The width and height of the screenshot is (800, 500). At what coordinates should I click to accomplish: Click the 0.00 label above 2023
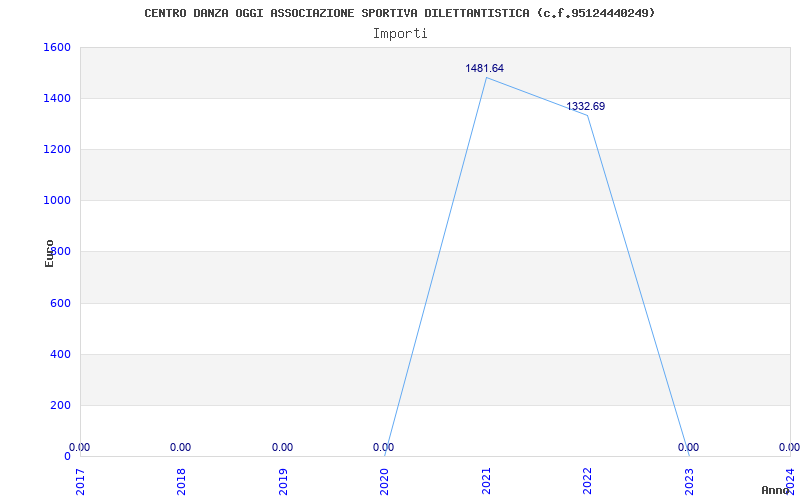click(x=688, y=447)
